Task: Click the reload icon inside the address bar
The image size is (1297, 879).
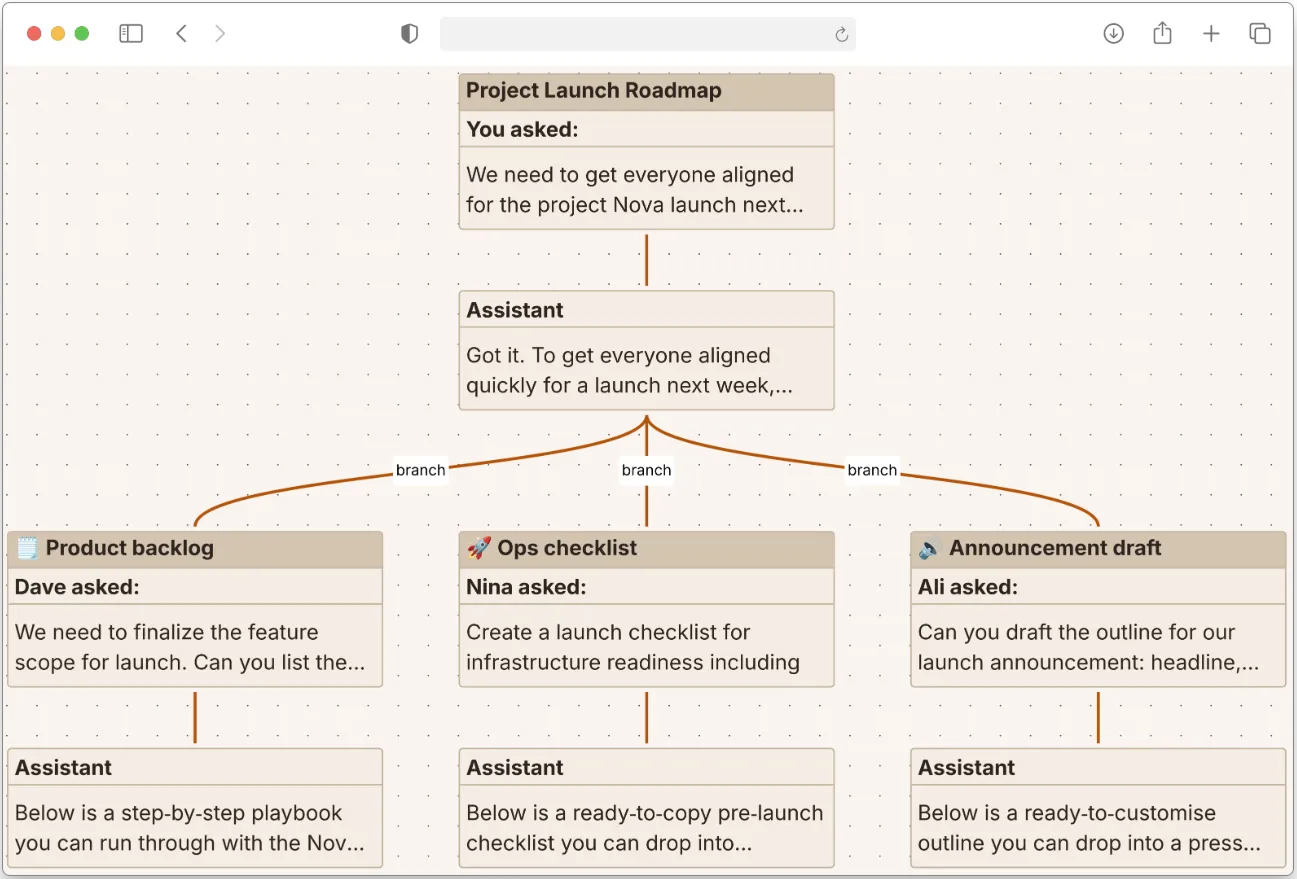Action: (x=840, y=34)
